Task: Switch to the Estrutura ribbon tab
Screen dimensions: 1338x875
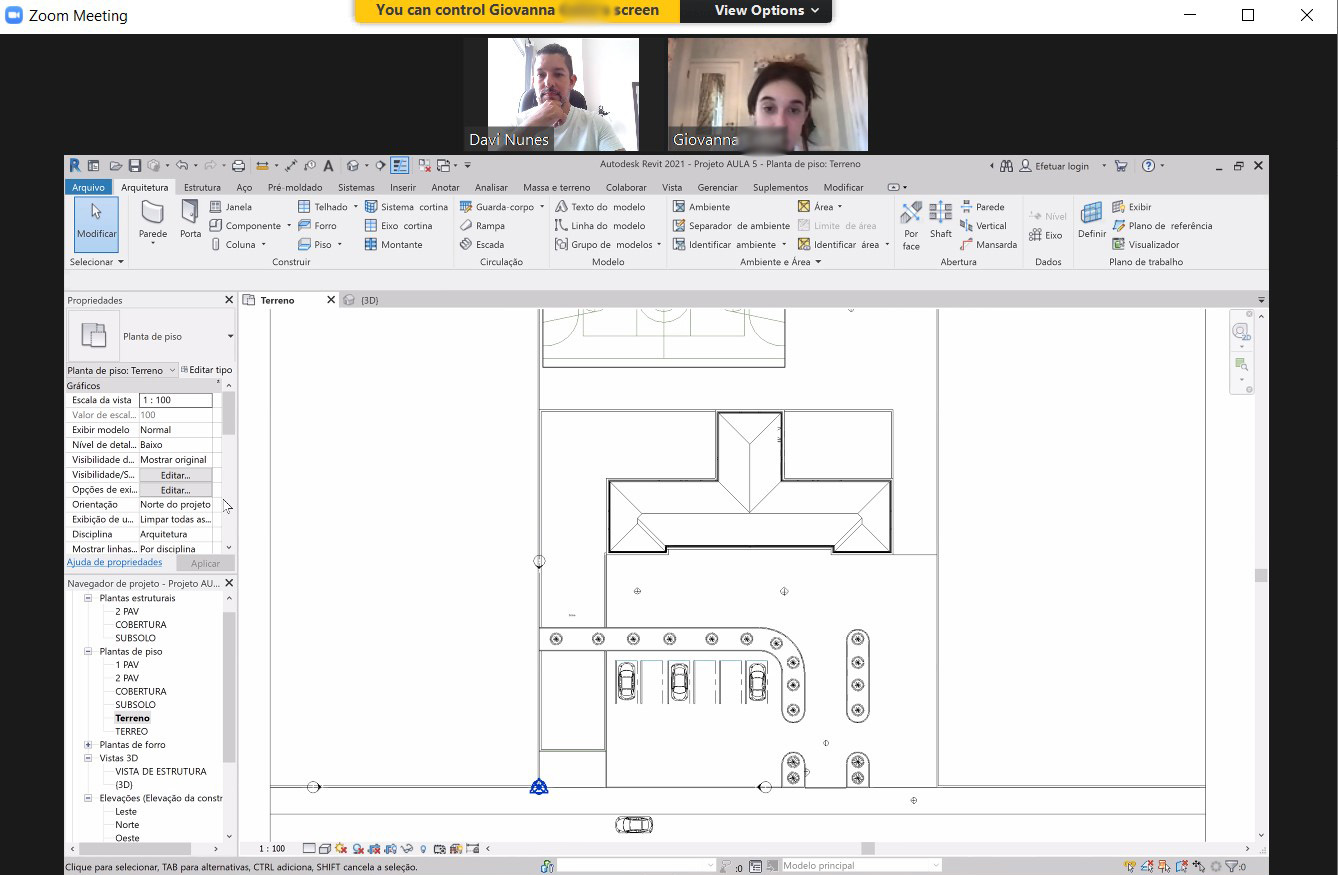Action: (202, 187)
